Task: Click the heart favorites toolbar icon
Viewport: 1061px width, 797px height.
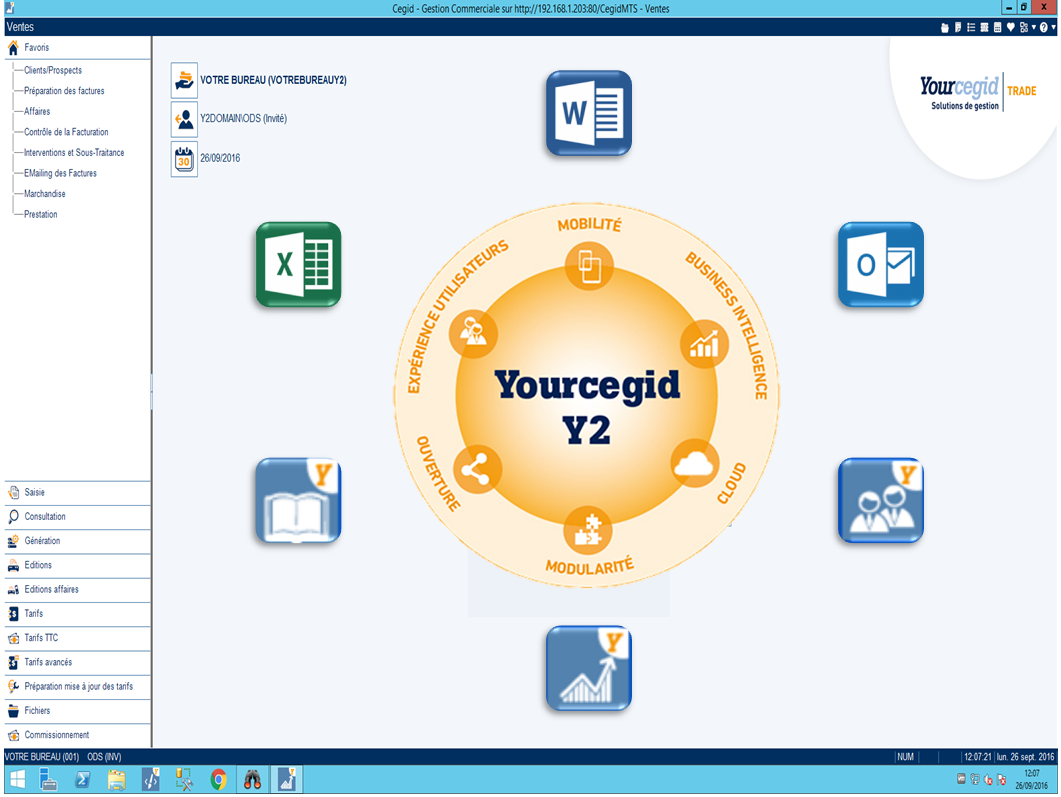Action: pyautogui.click(x=1010, y=27)
